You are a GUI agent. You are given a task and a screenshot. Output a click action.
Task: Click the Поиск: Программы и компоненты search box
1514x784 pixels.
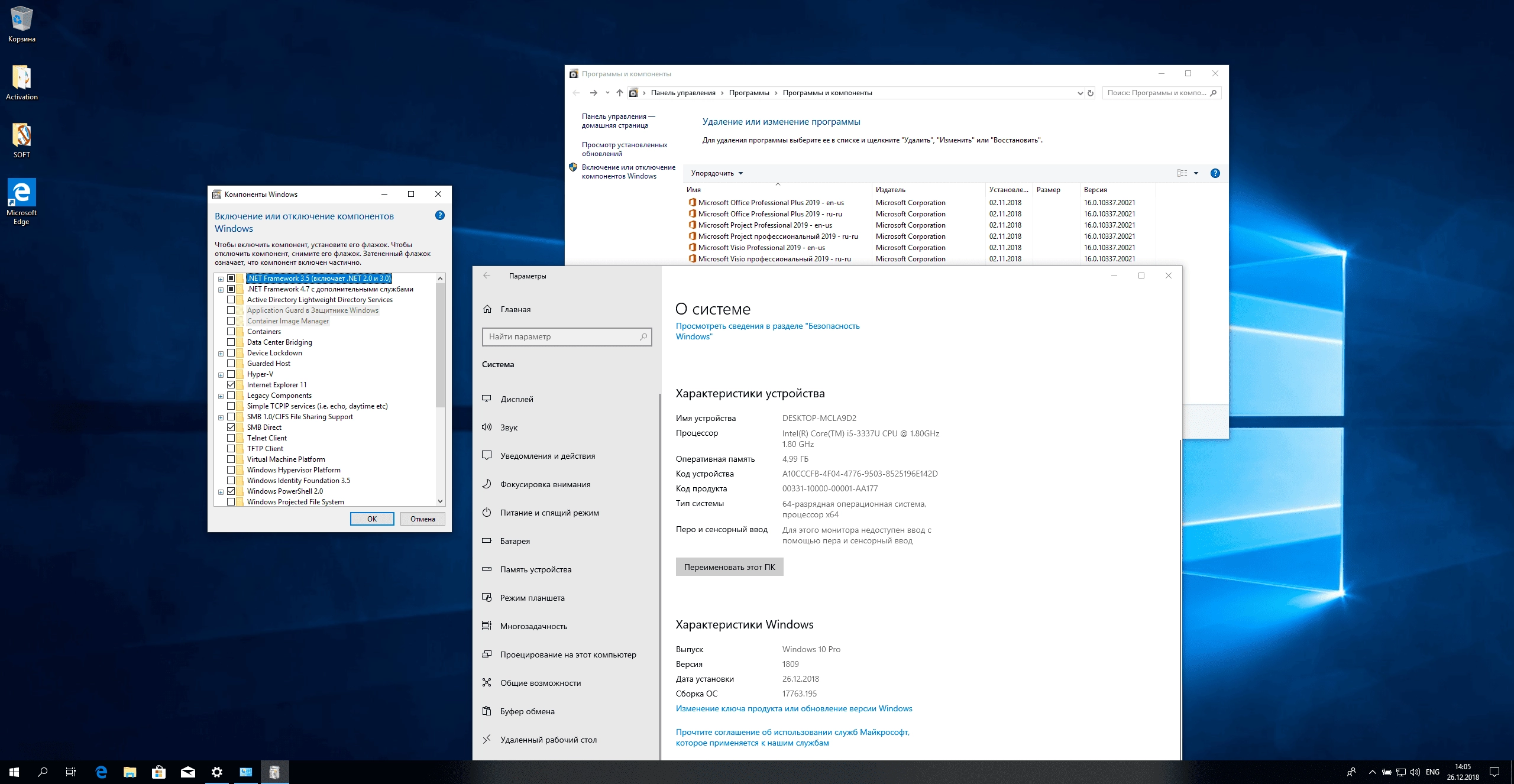pos(1162,93)
